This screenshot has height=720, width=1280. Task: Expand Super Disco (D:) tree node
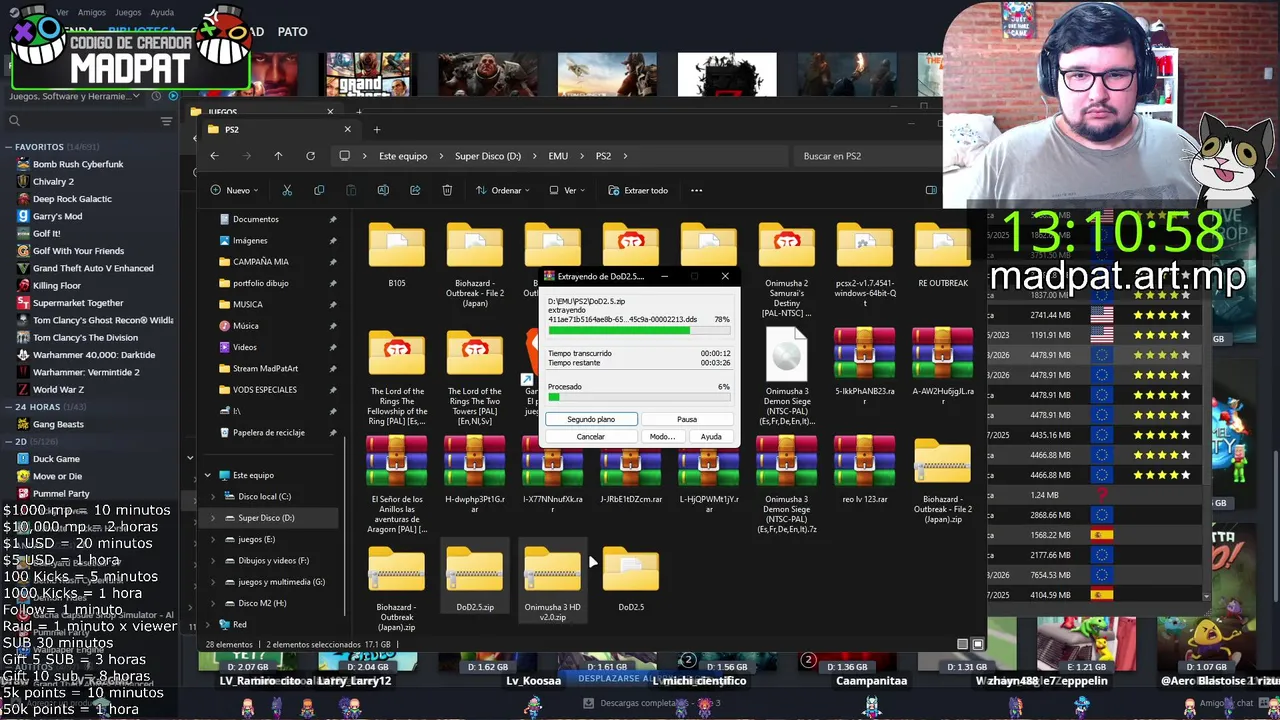(213, 518)
